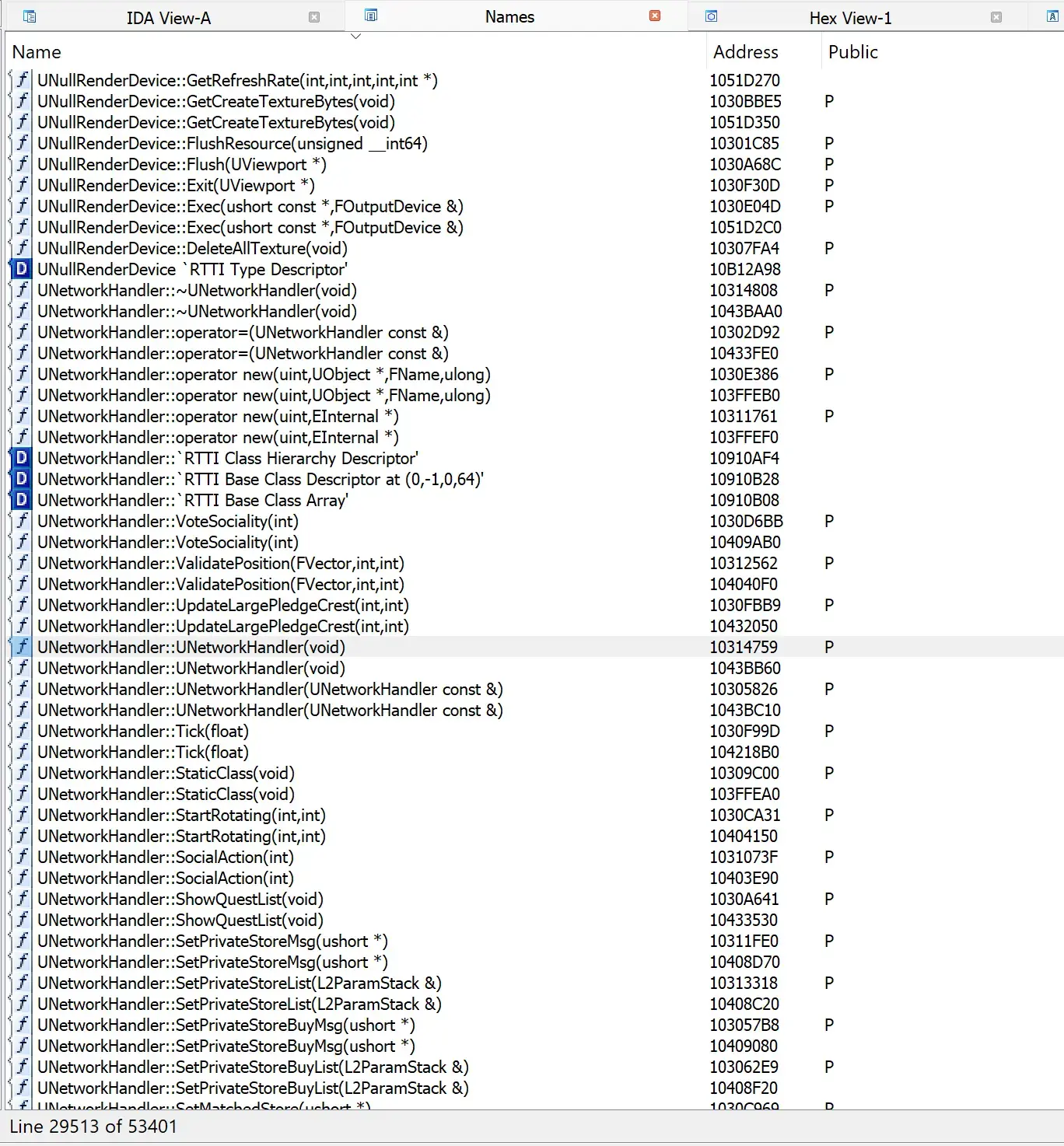The height and width of the screenshot is (1146, 1064).
Task: Select SetPrivateStoreBuyMsg entry at 103057B8
Action: [226, 1025]
